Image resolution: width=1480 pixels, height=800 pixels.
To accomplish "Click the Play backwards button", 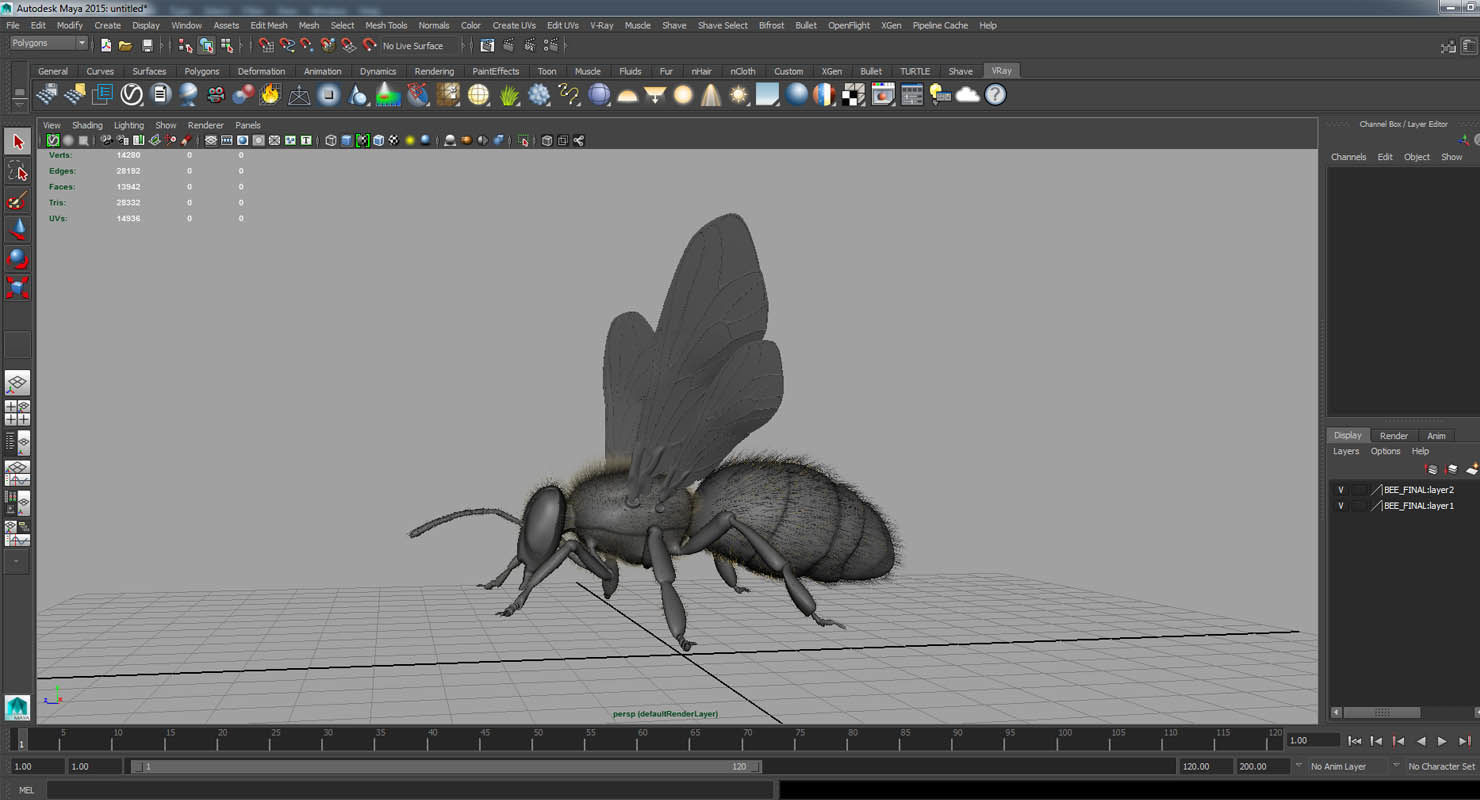I will [x=1421, y=741].
